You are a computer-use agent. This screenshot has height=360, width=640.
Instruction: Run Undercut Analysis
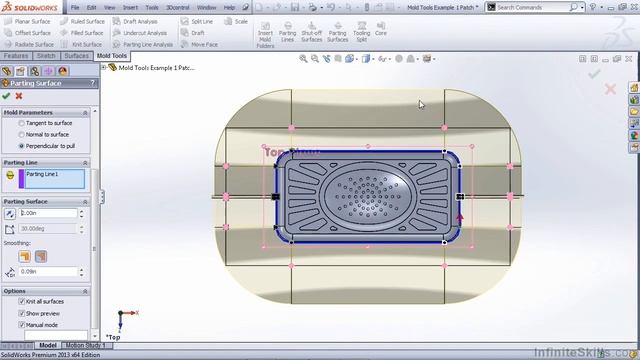(x=140, y=33)
